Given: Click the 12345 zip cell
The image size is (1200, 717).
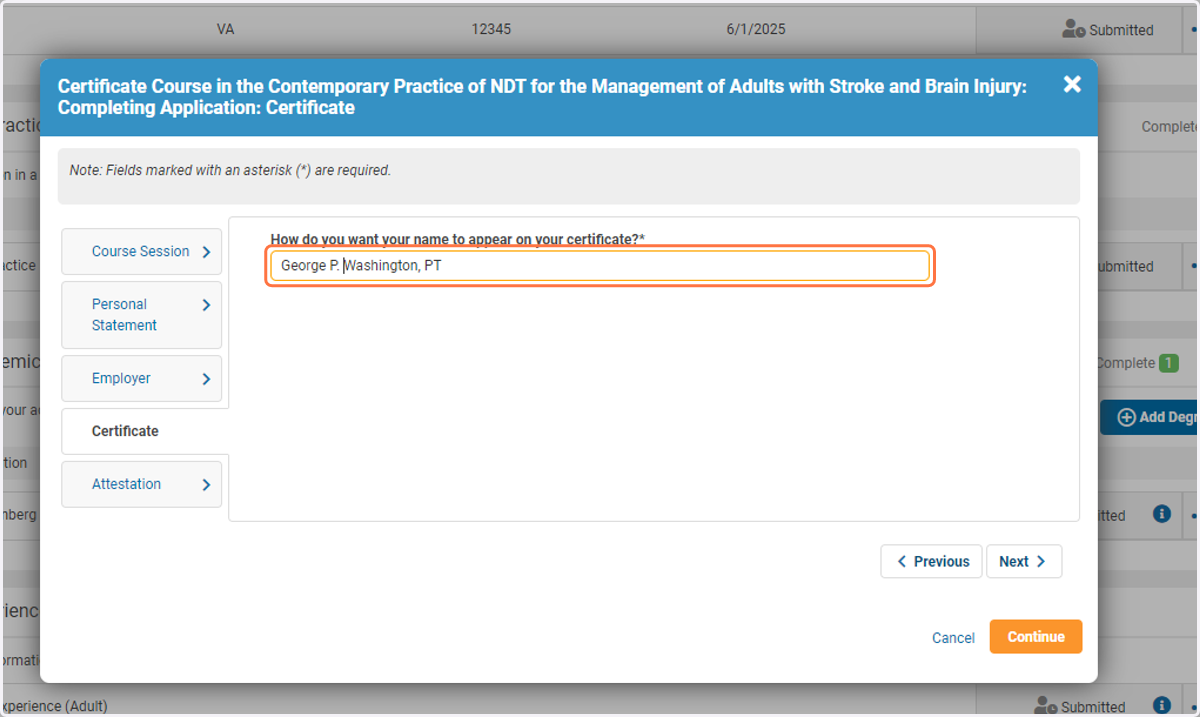Looking at the screenshot, I should tap(491, 29).
